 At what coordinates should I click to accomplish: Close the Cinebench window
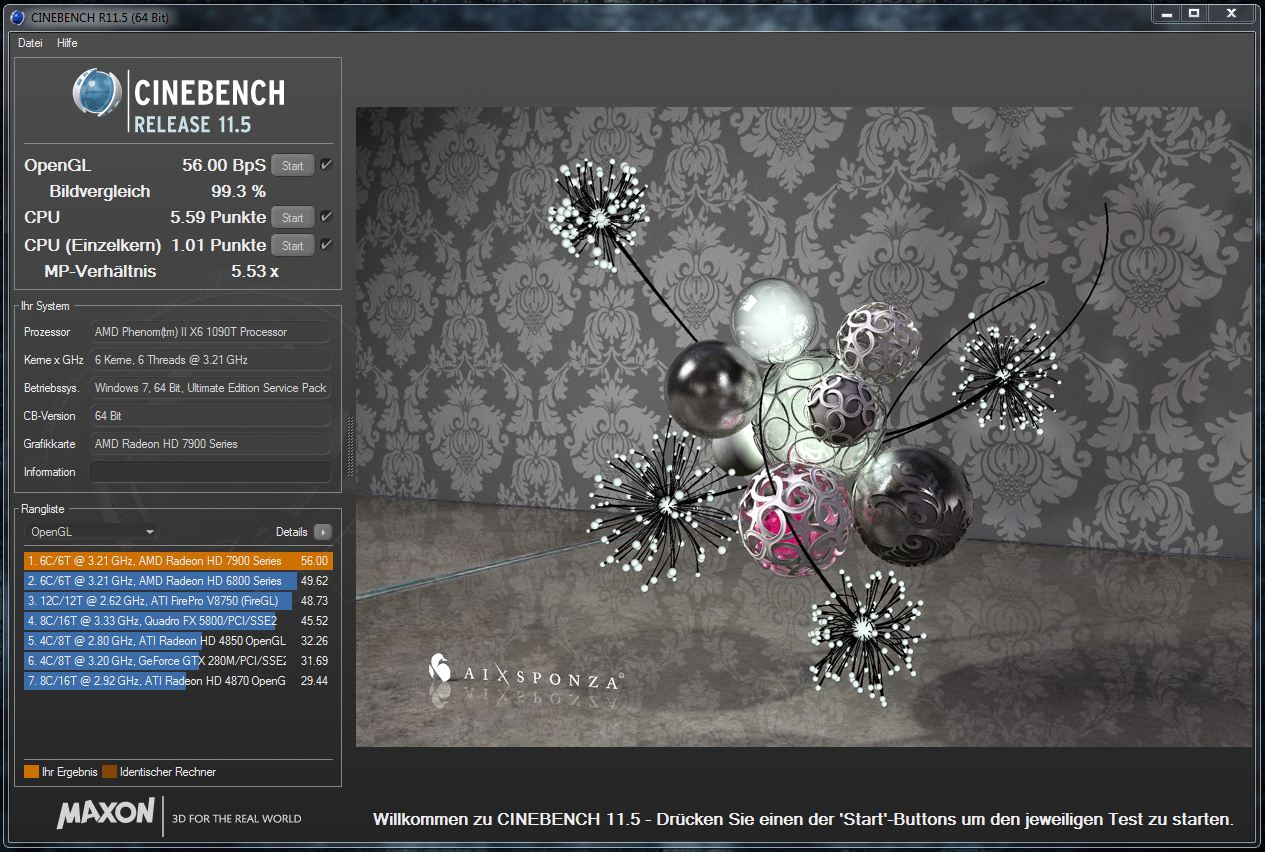pos(1231,12)
